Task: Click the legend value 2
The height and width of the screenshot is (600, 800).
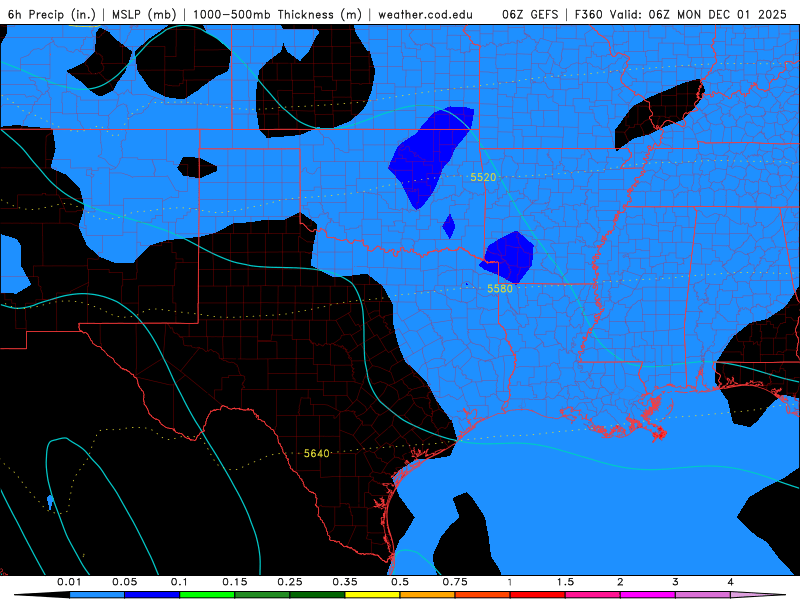Action: pos(620,582)
